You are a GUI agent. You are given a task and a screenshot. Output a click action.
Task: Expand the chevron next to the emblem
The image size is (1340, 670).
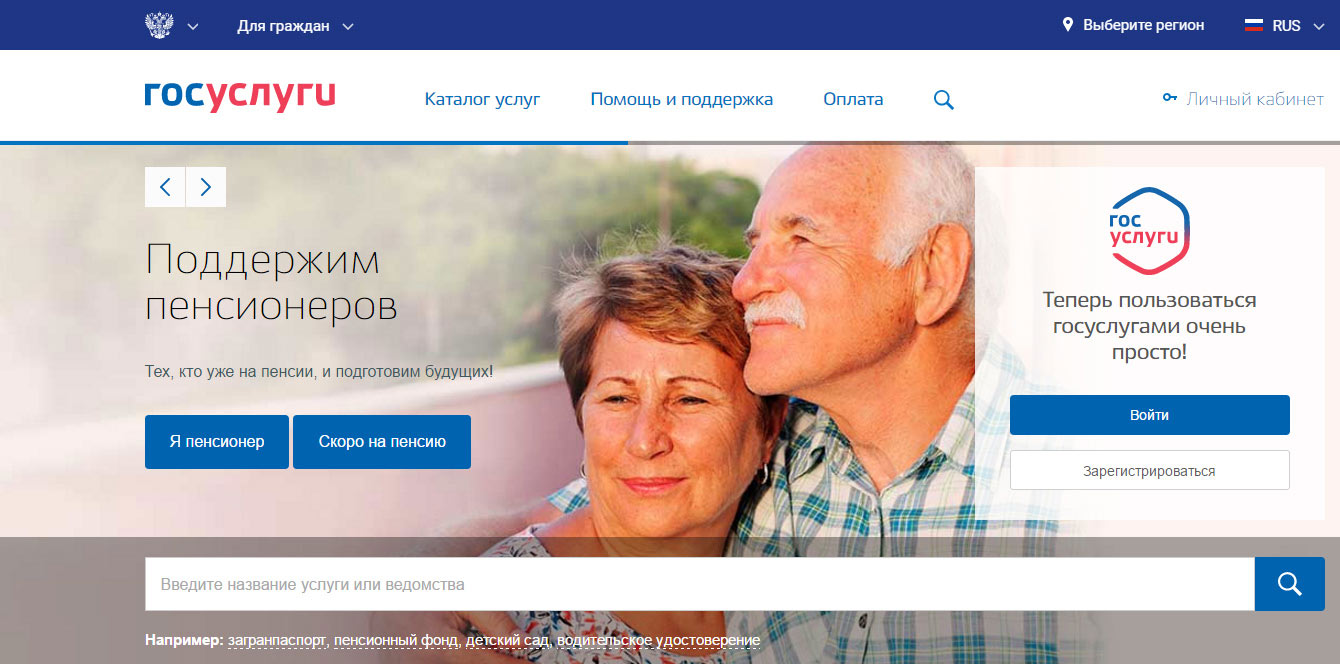click(x=193, y=26)
